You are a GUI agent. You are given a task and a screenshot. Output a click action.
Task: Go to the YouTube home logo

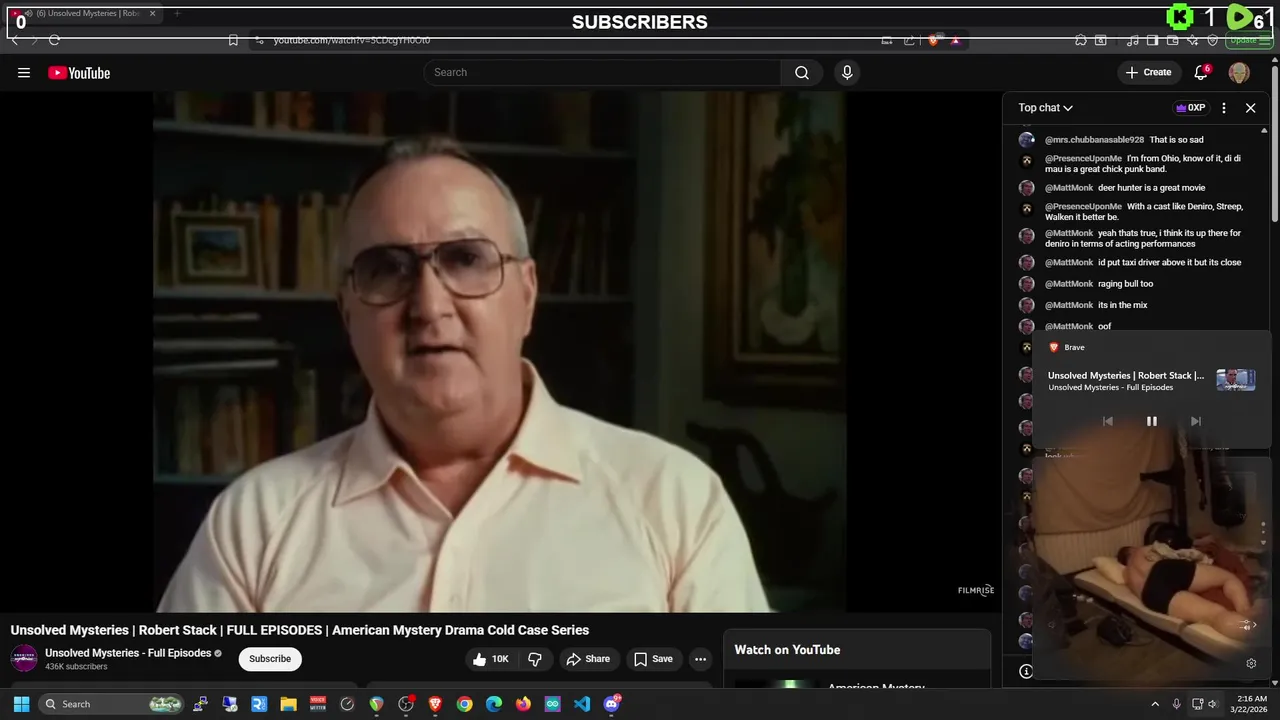79,73
